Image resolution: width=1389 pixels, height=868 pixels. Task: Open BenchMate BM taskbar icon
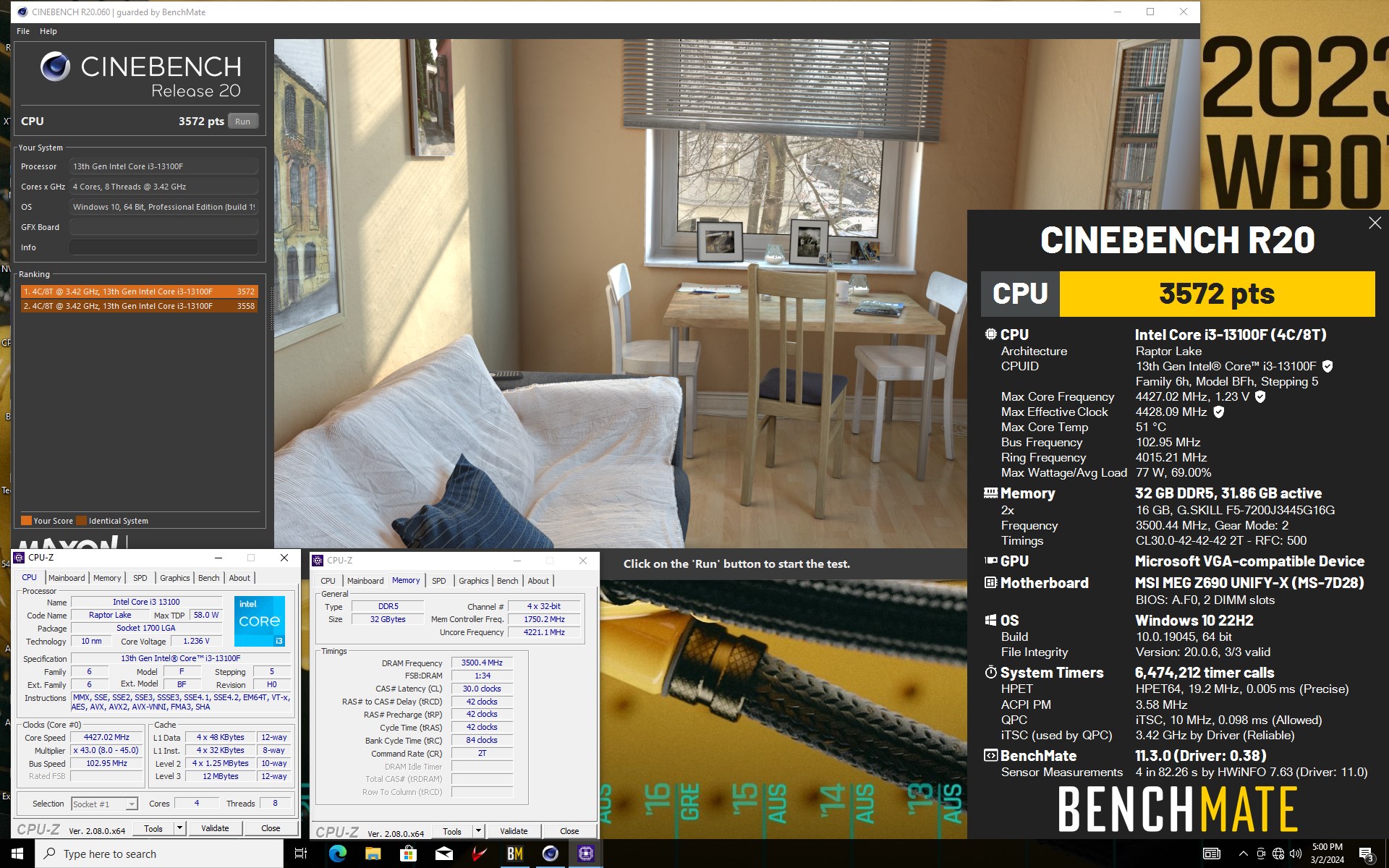[x=514, y=854]
